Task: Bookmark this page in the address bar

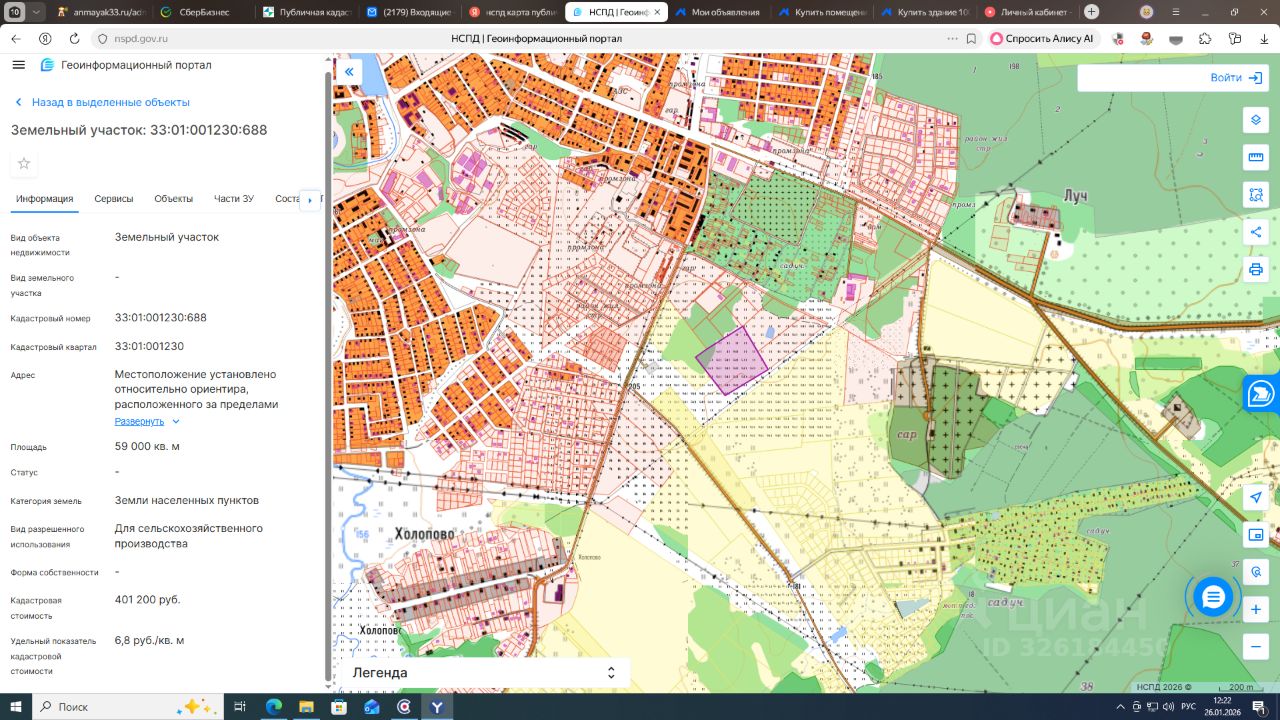Action: 971,38
